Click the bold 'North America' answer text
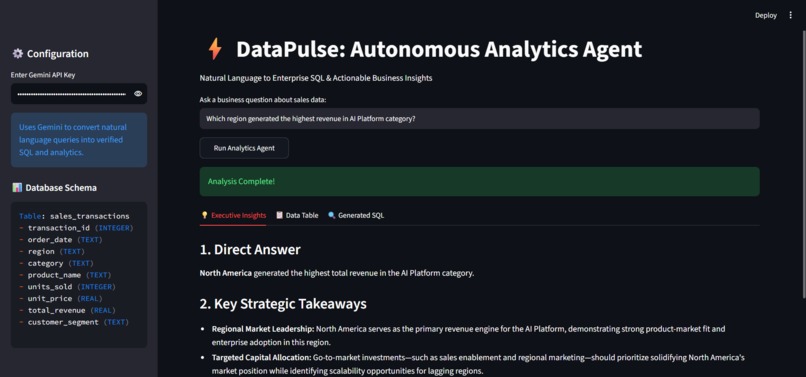Screen dimensions: 806x377 point(226,273)
